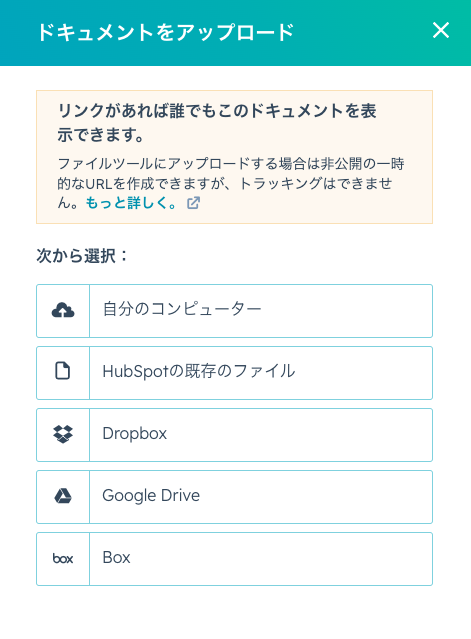
Task: Click the ドキュメントをアップロード header title
Action: (x=166, y=32)
